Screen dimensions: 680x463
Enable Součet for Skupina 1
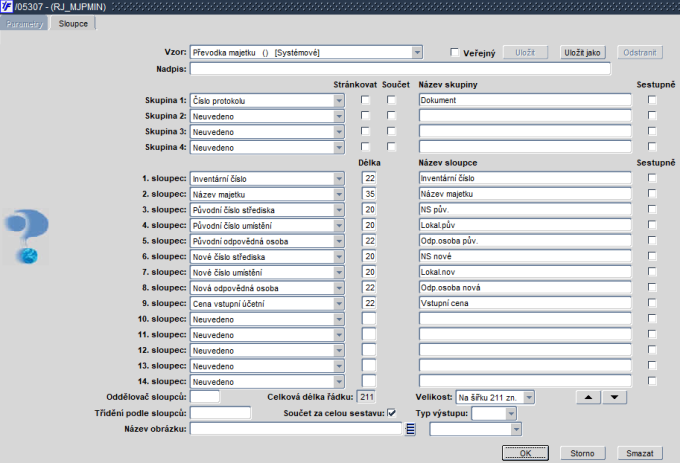click(x=391, y=100)
